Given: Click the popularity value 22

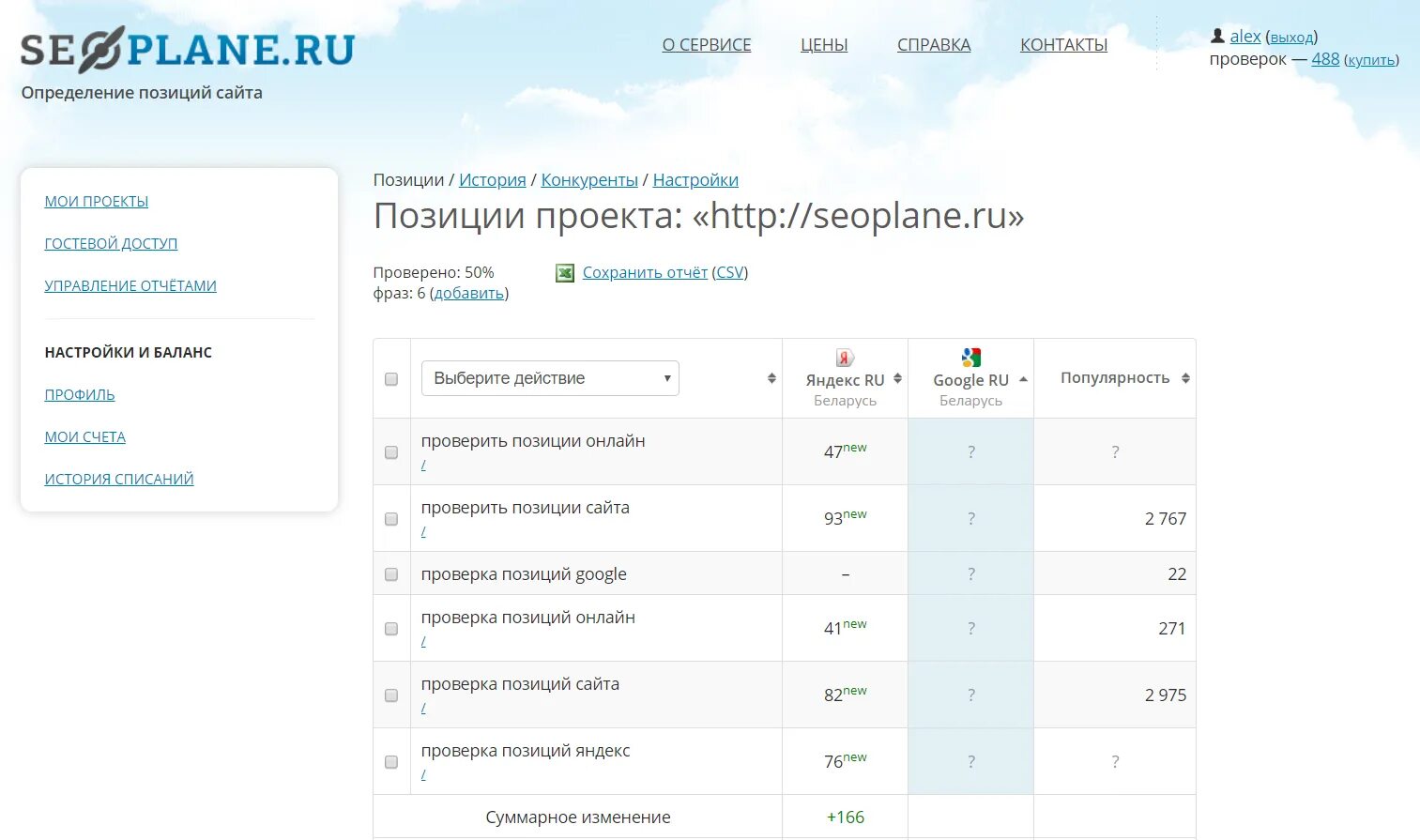Looking at the screenshot, I should coord(1177,574).
